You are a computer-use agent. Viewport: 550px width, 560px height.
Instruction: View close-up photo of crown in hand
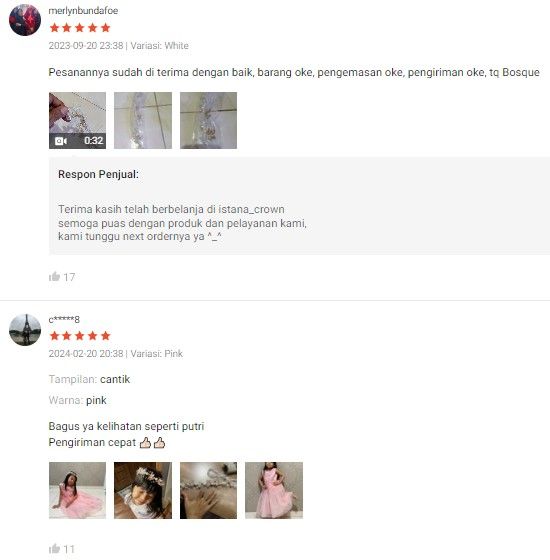(x=208, y=490)
